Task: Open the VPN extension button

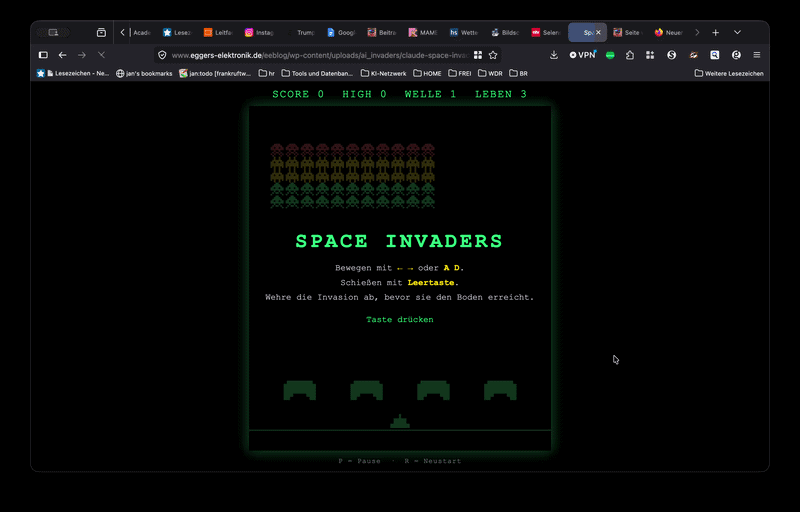Action: (583, 55)
